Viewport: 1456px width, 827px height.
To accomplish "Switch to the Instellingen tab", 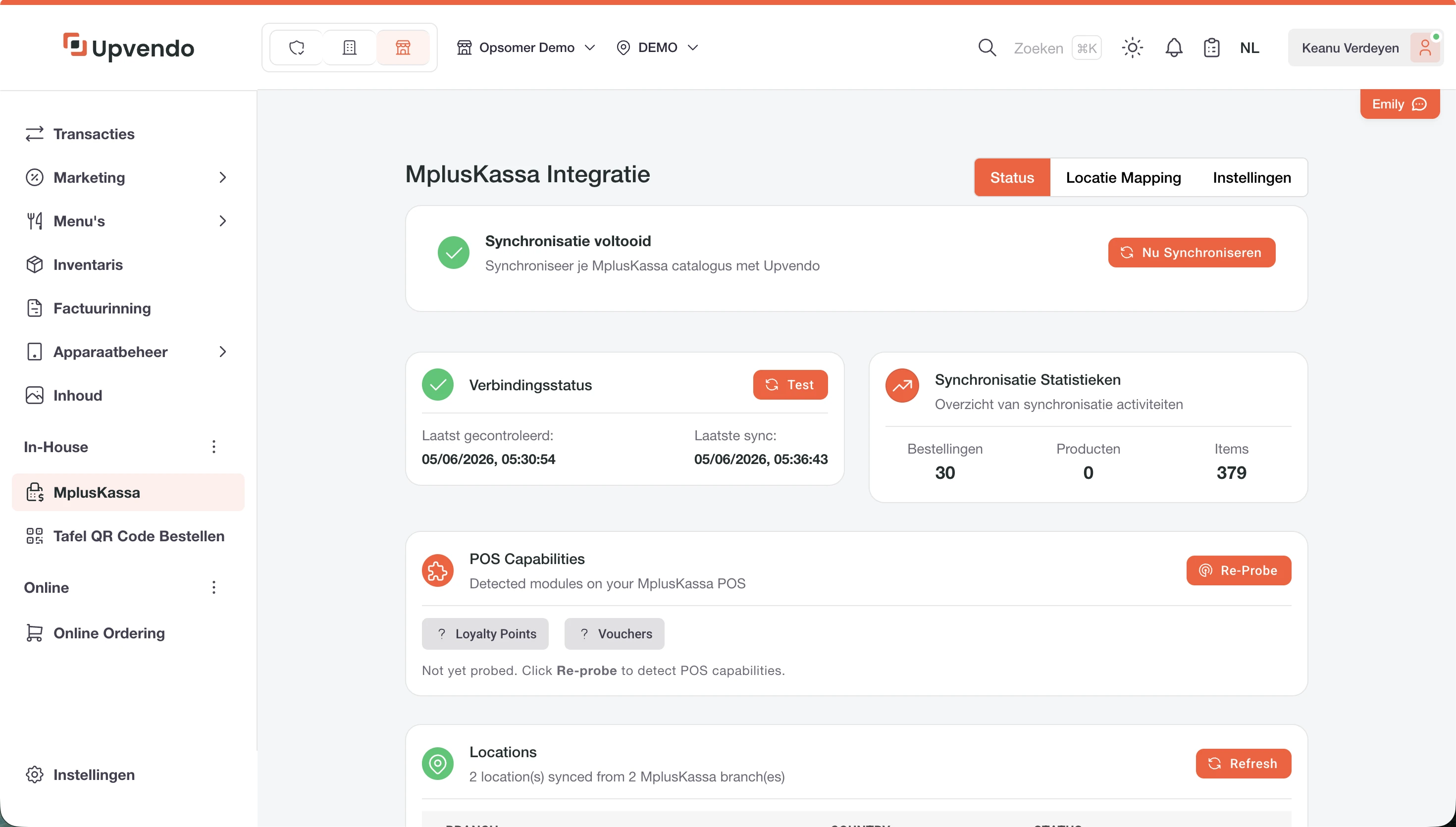I will click(1251, 178).
